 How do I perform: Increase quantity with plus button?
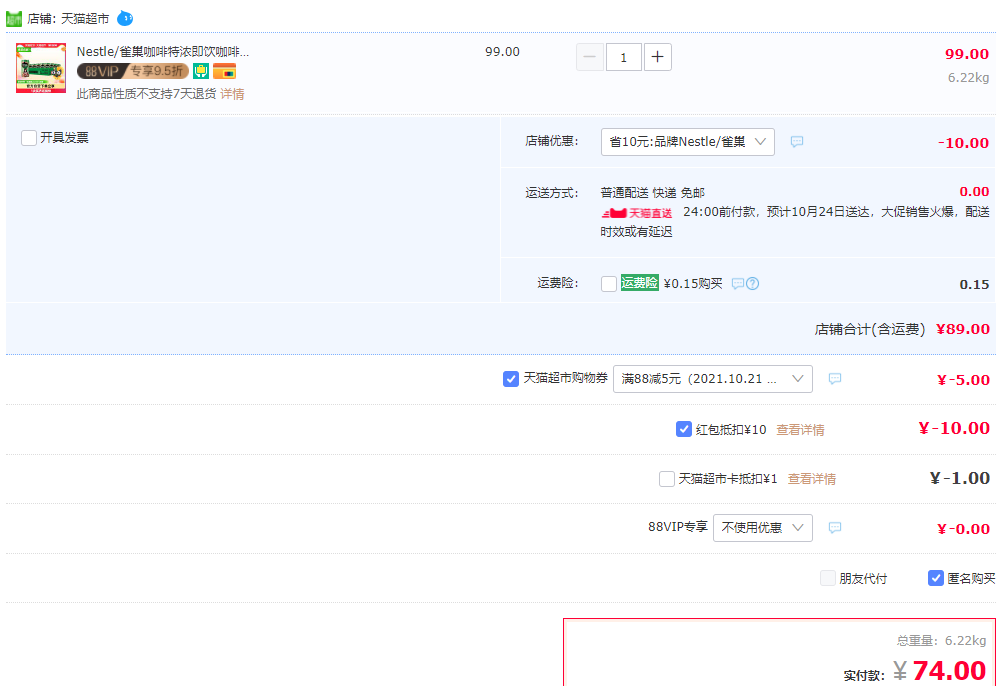click(x=658, y=57)
